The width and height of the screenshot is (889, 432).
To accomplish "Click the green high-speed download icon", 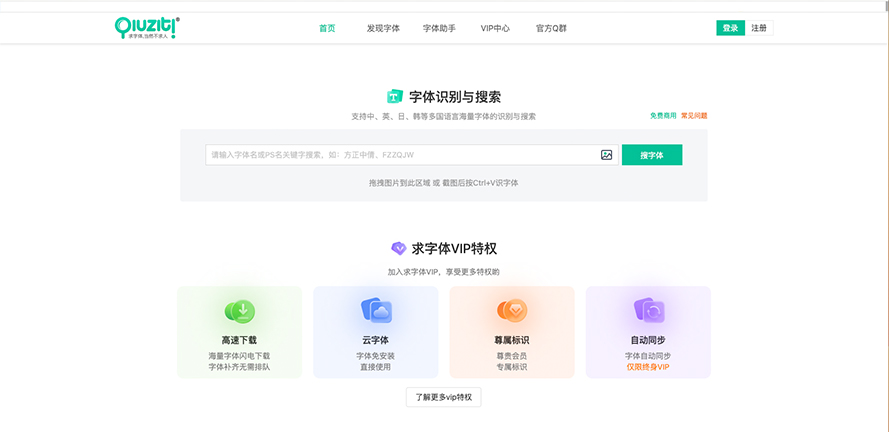I will 240,311.
